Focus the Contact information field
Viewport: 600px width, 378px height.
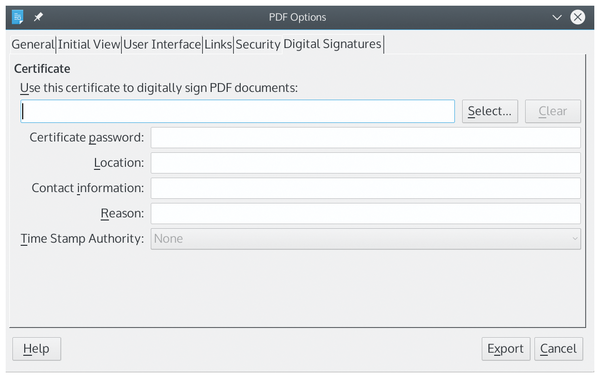click(365, 188)
